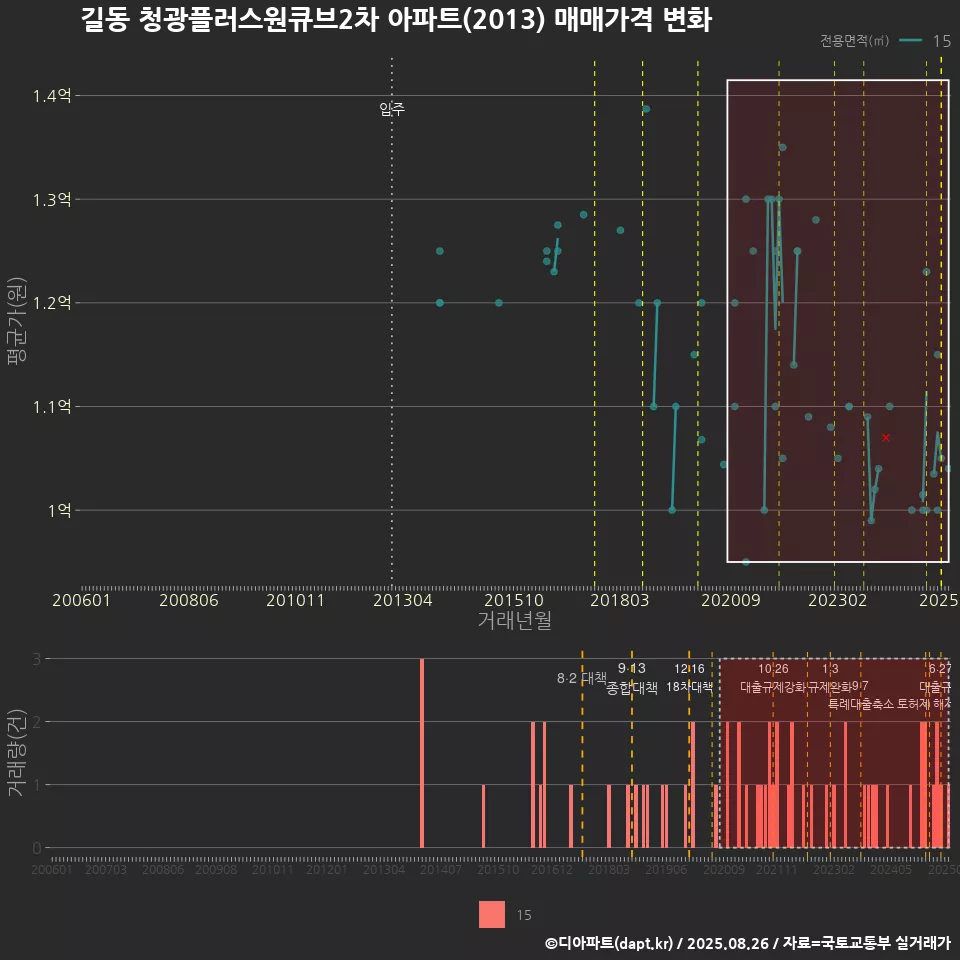
Task: Click the 10.26 대출규제강화 annotation
Action: (773, 678)
